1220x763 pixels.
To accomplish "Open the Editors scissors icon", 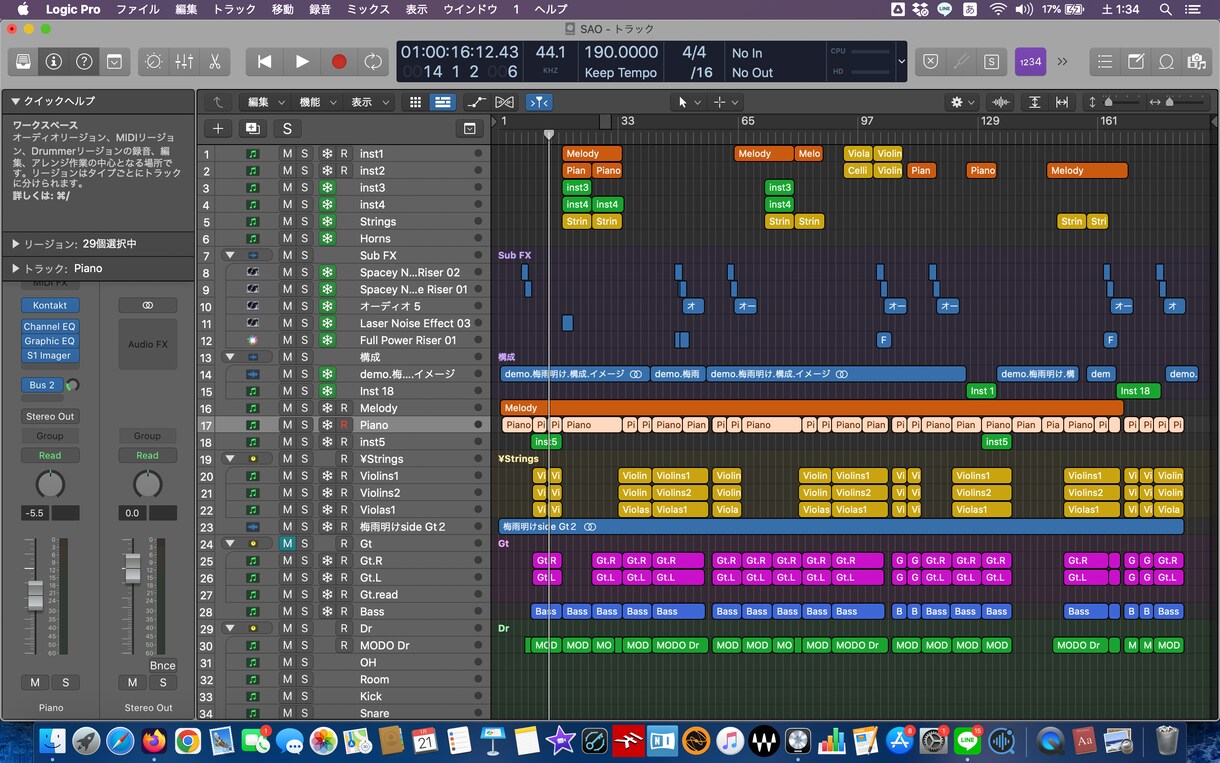I will (x=214, y=62).
